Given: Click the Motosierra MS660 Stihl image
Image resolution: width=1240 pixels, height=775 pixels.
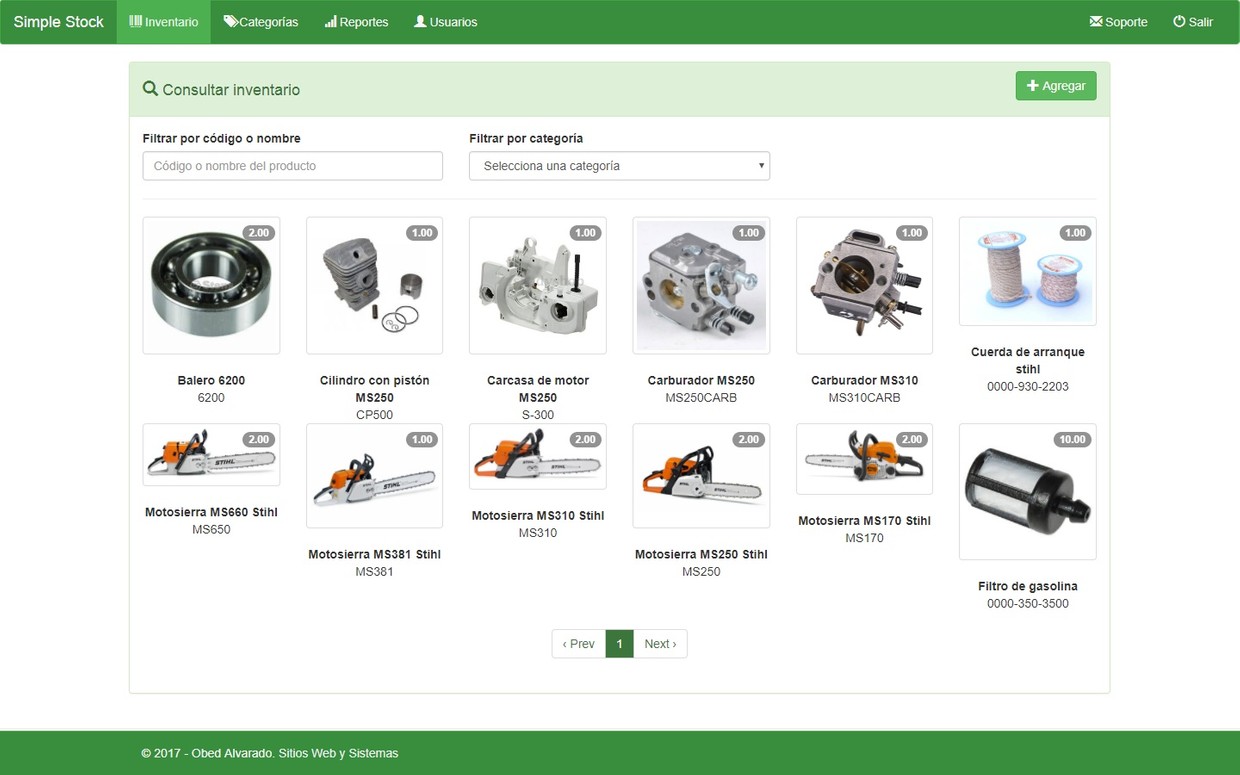Looking at the screenshot, I should [x=211, y=456].
